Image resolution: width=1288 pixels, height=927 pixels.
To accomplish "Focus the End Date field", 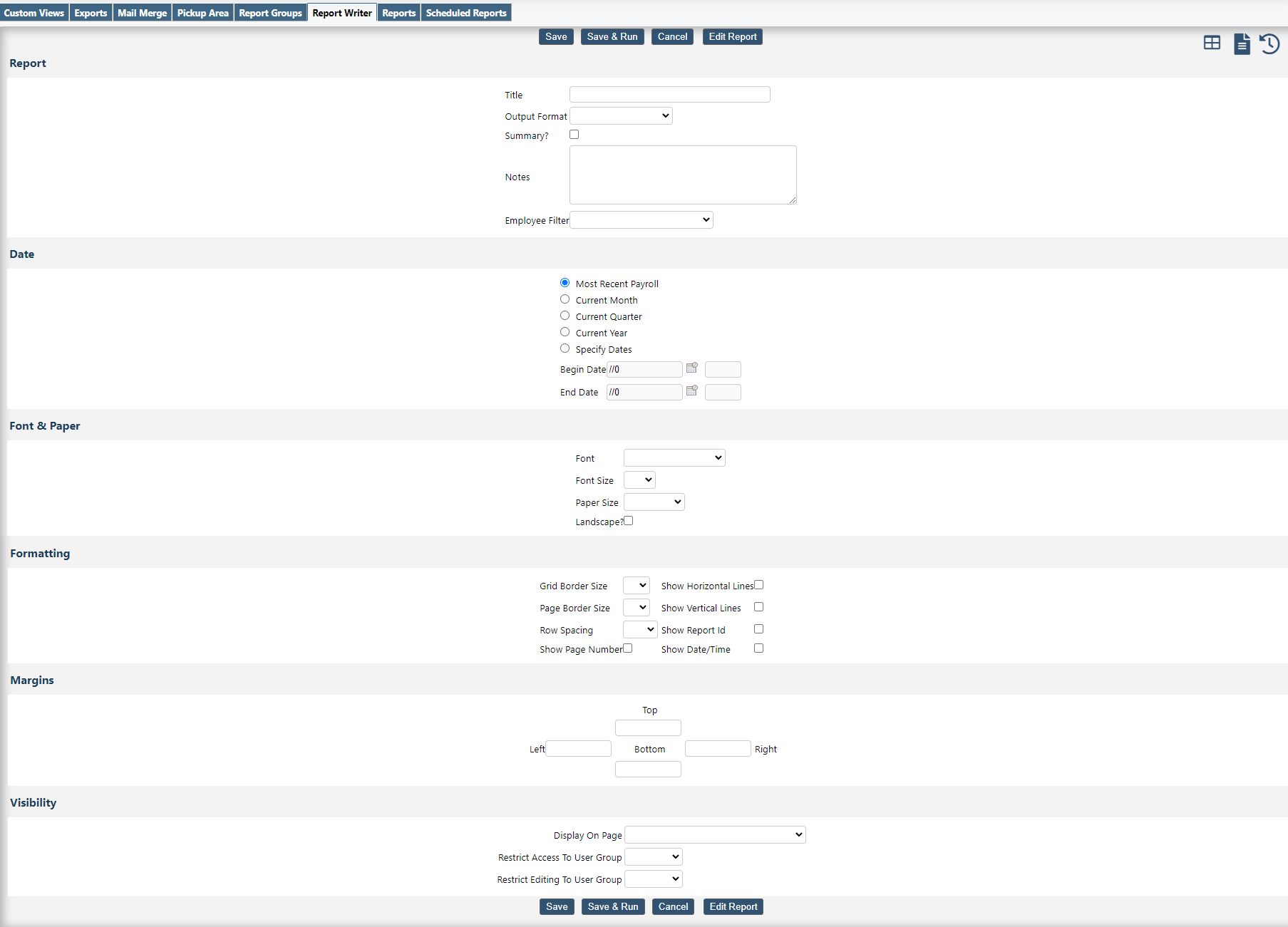I will [644, 392].
